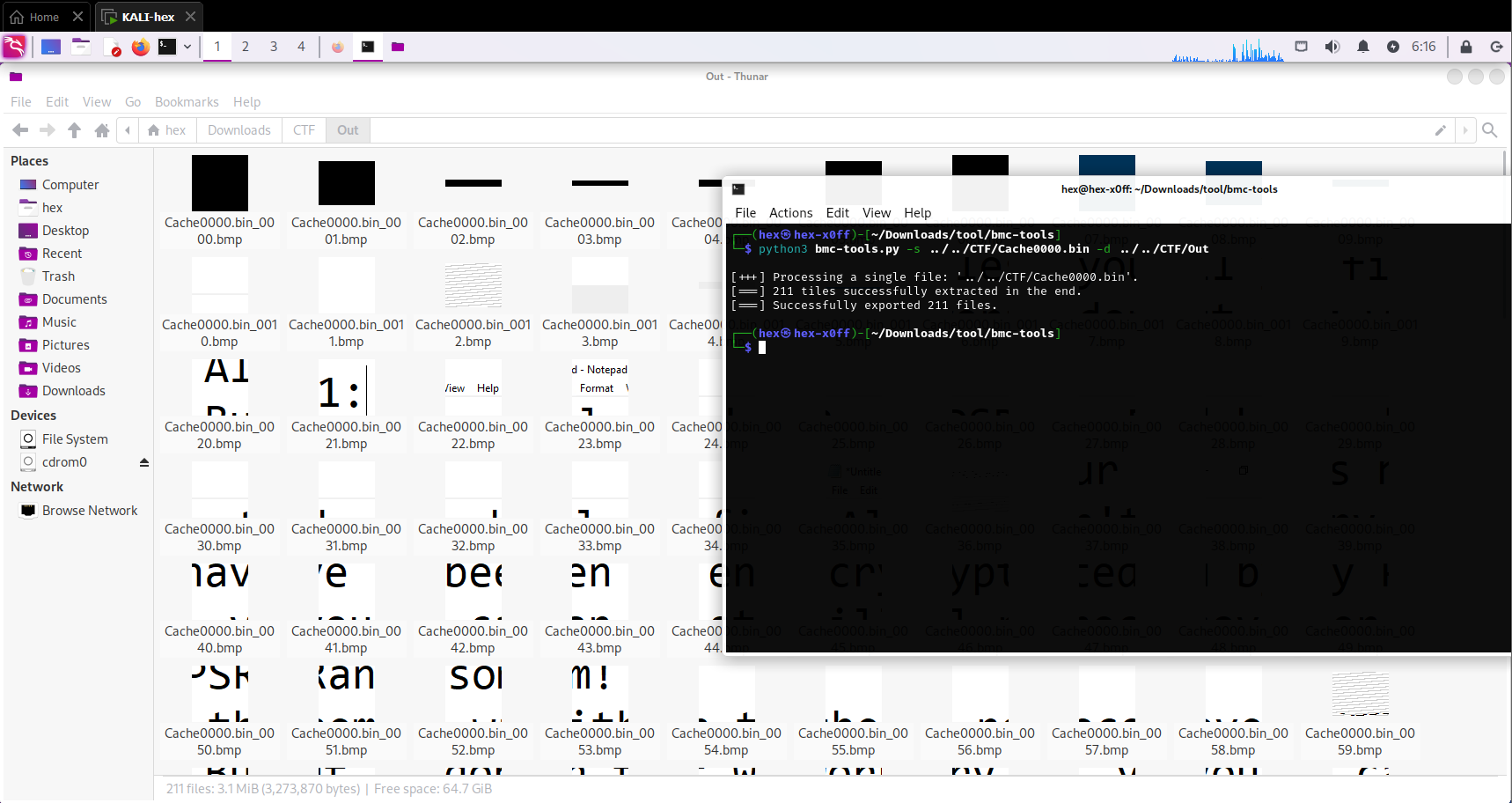The image size is (1512, 803).
Task: Close the KALI-hex tab
Action: [x=190, y=17]
